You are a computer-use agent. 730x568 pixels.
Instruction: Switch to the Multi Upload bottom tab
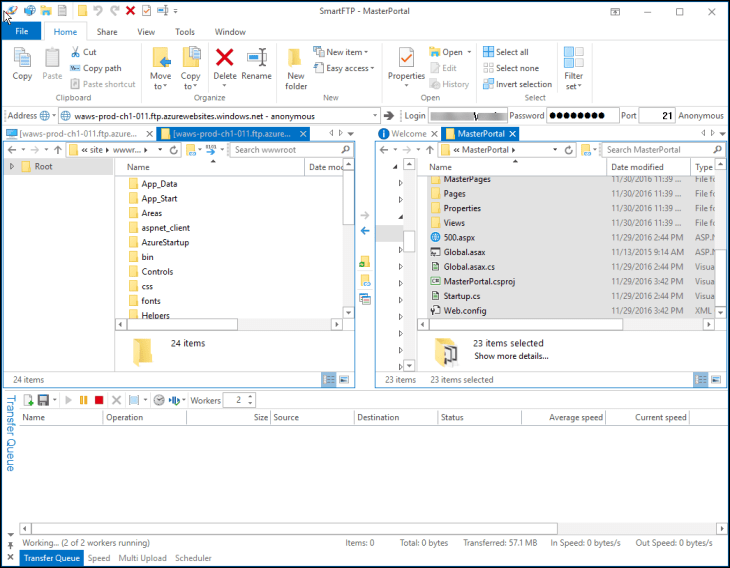[x=142, y=558]
